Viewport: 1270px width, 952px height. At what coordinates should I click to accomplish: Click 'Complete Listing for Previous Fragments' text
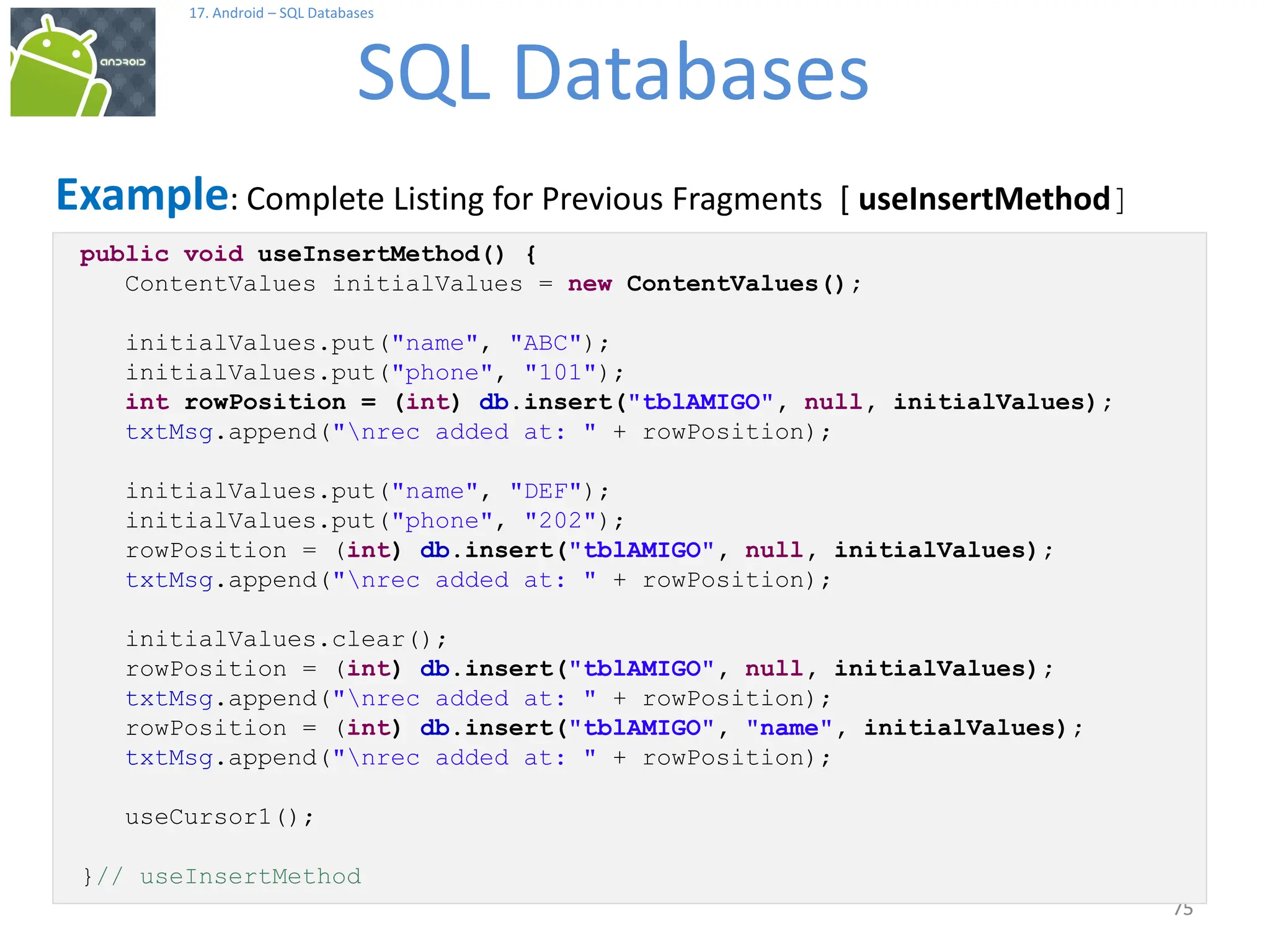tap(534, 200)
